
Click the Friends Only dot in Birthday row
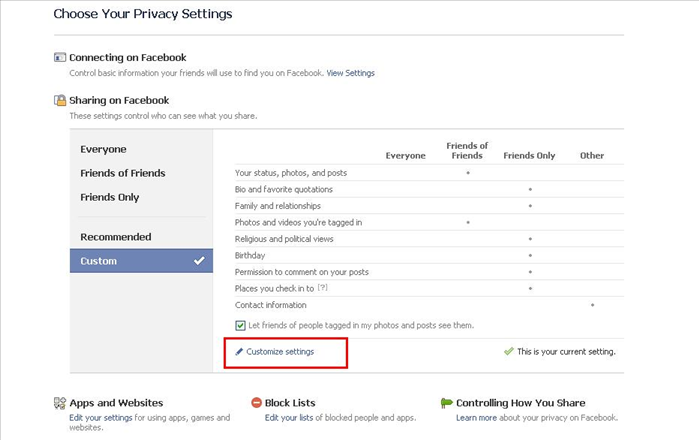click(x=530, y=255)
